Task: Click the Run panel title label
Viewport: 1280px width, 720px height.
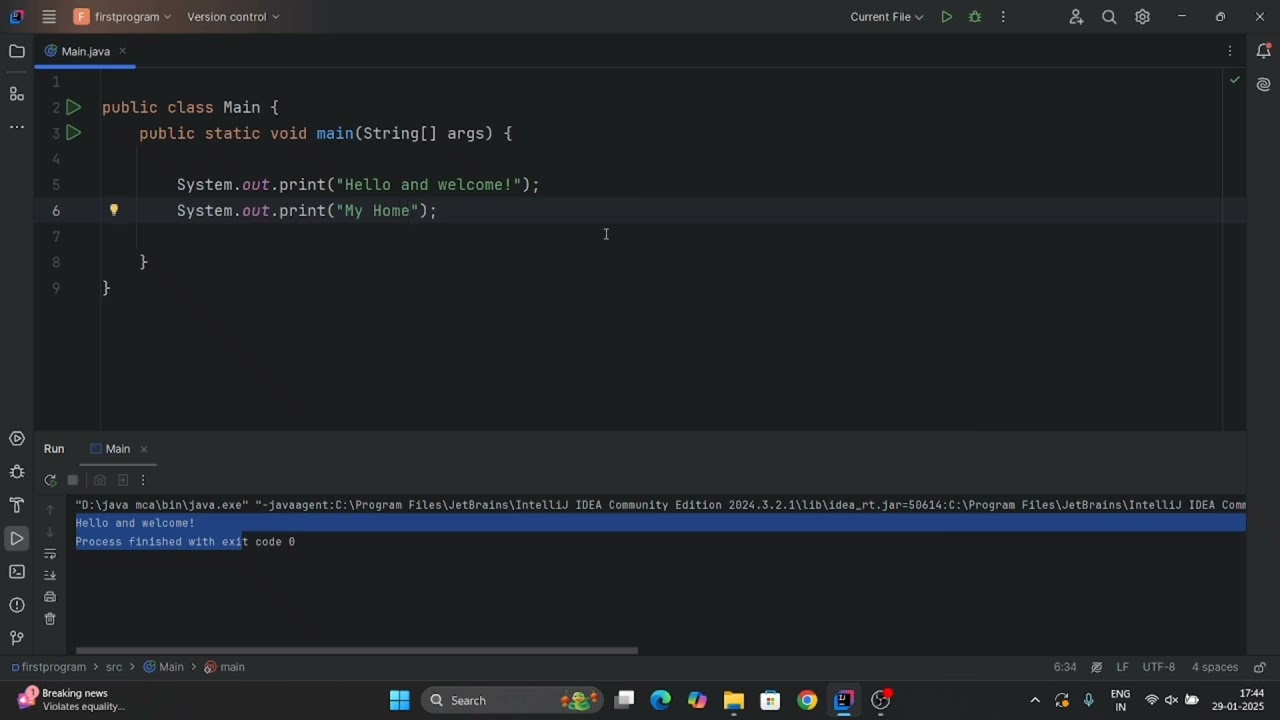Action: click(54, 449)
